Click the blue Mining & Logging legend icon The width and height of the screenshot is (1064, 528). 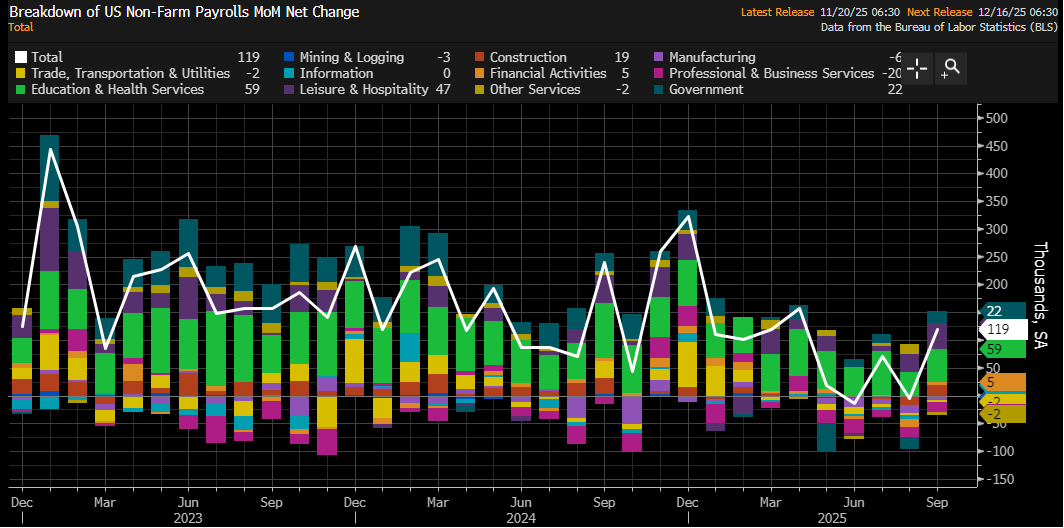point(291,58)
